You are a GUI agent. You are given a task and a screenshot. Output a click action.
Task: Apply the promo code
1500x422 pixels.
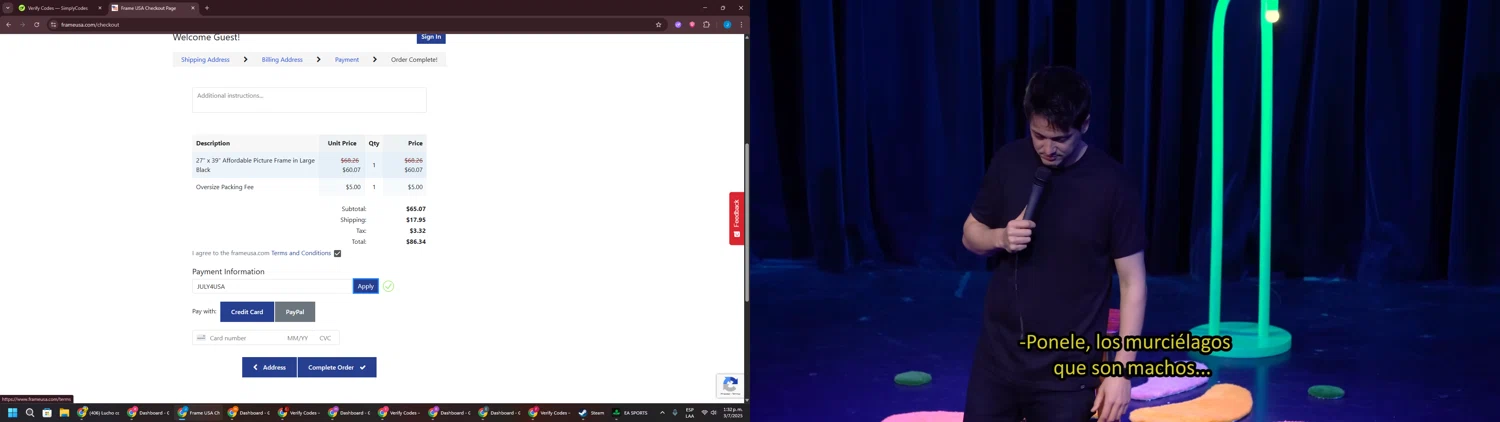[x=366, y=286]
